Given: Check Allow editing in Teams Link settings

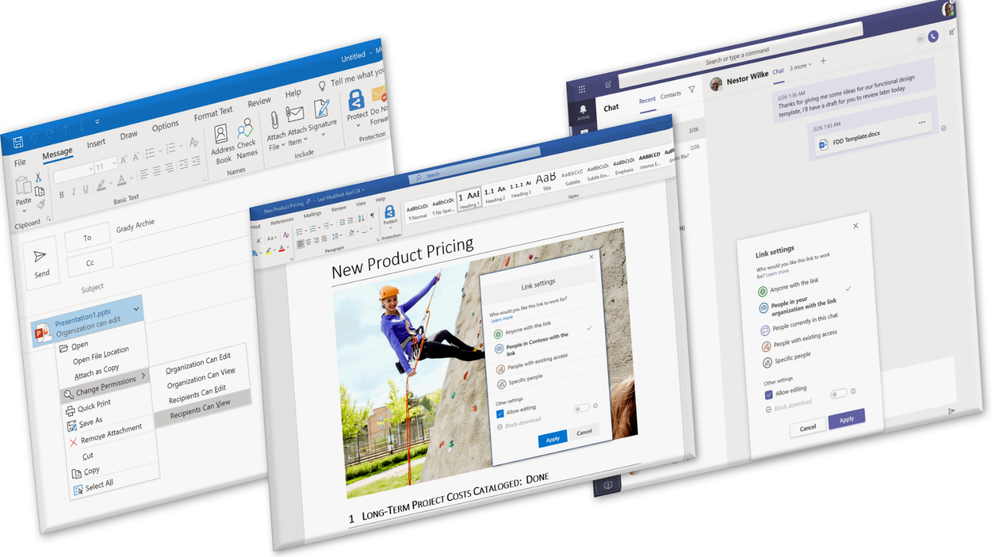Looking at the screenshot, I should (768, 394).
